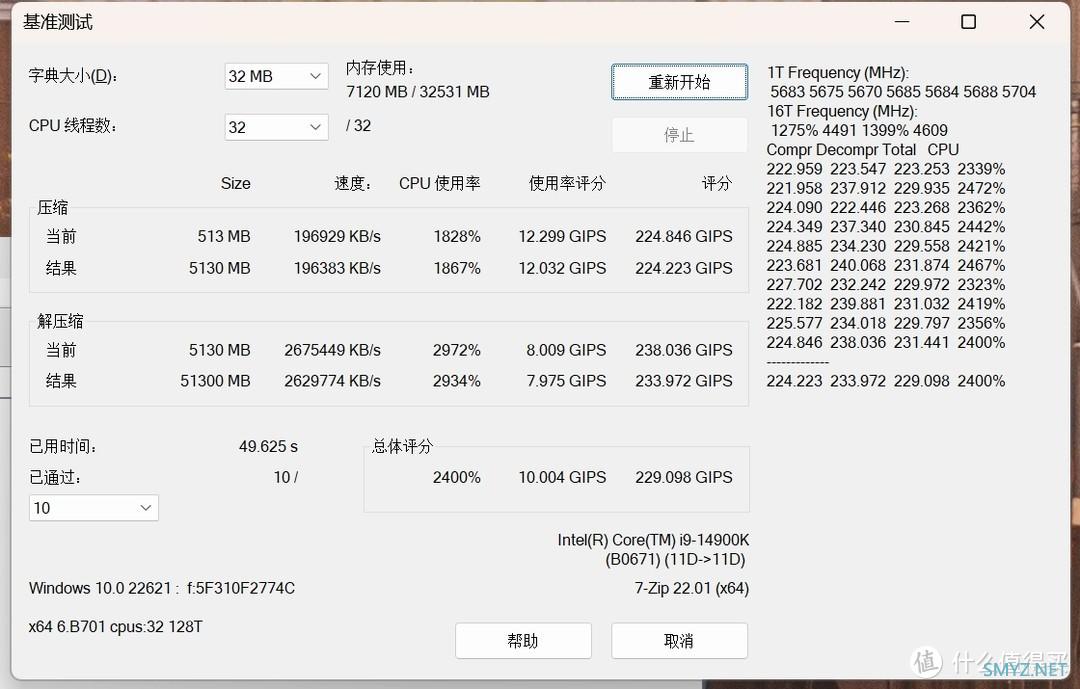Close the 基准测试 benchmark window

[1037, 22]
